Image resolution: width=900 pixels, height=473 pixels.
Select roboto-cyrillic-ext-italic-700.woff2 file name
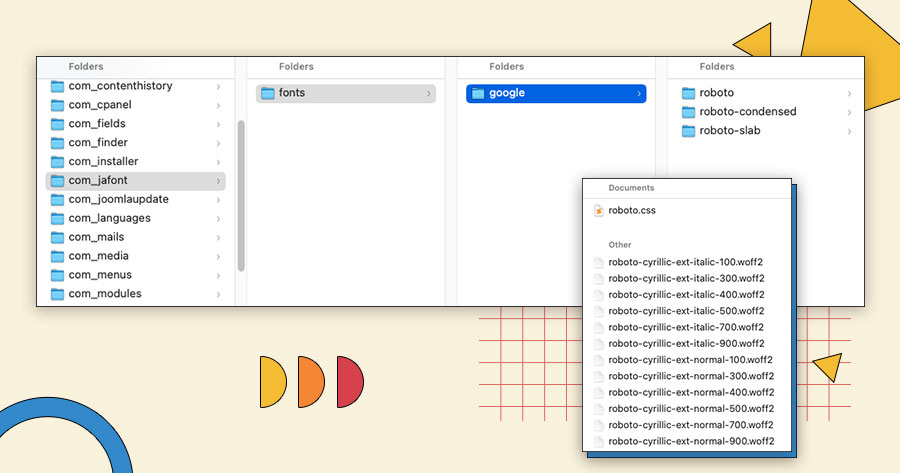click(686, 327)
